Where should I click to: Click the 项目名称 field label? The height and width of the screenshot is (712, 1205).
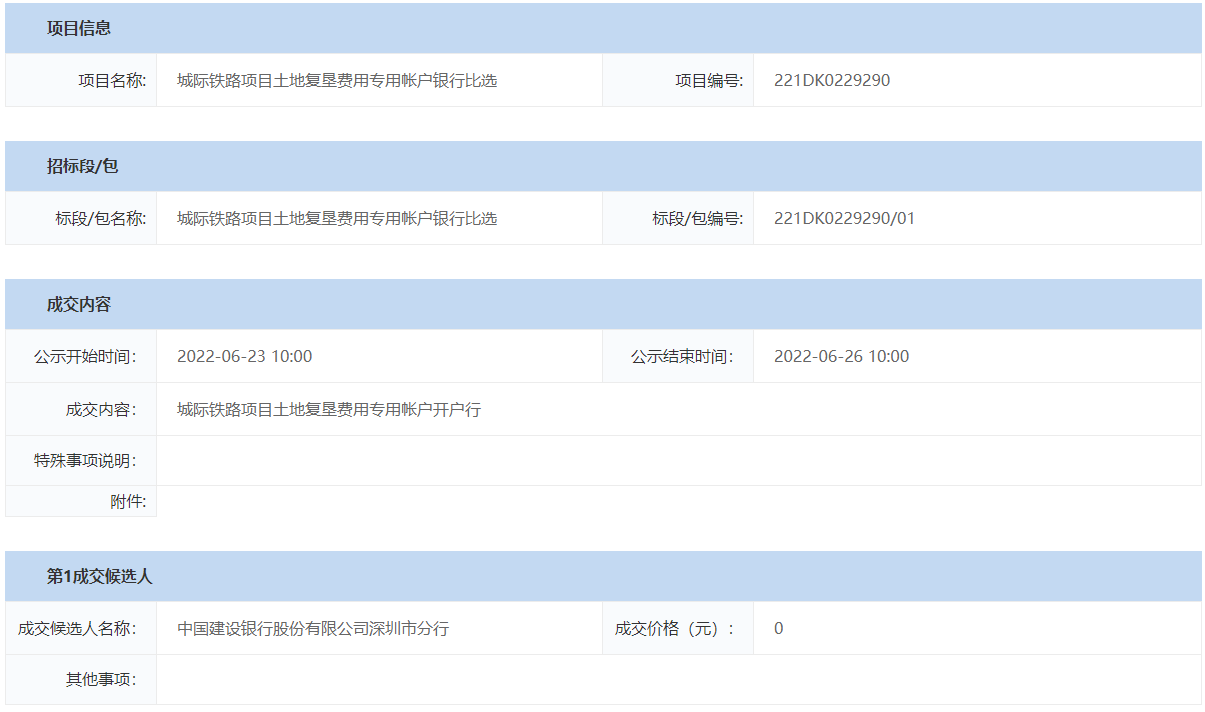coord(112,80)
